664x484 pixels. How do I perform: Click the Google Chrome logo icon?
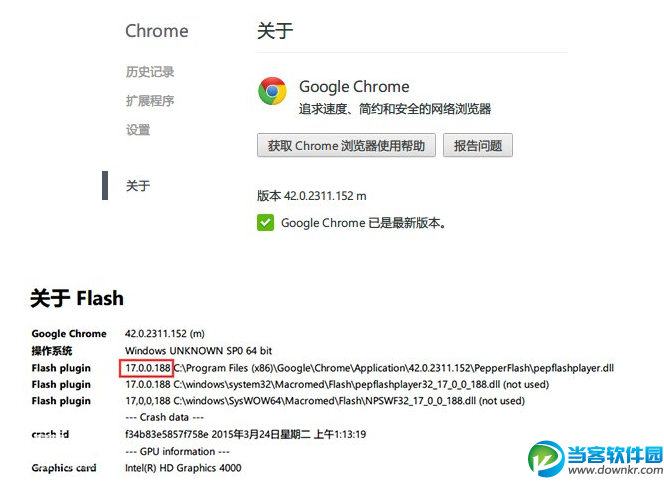[272, 91]
